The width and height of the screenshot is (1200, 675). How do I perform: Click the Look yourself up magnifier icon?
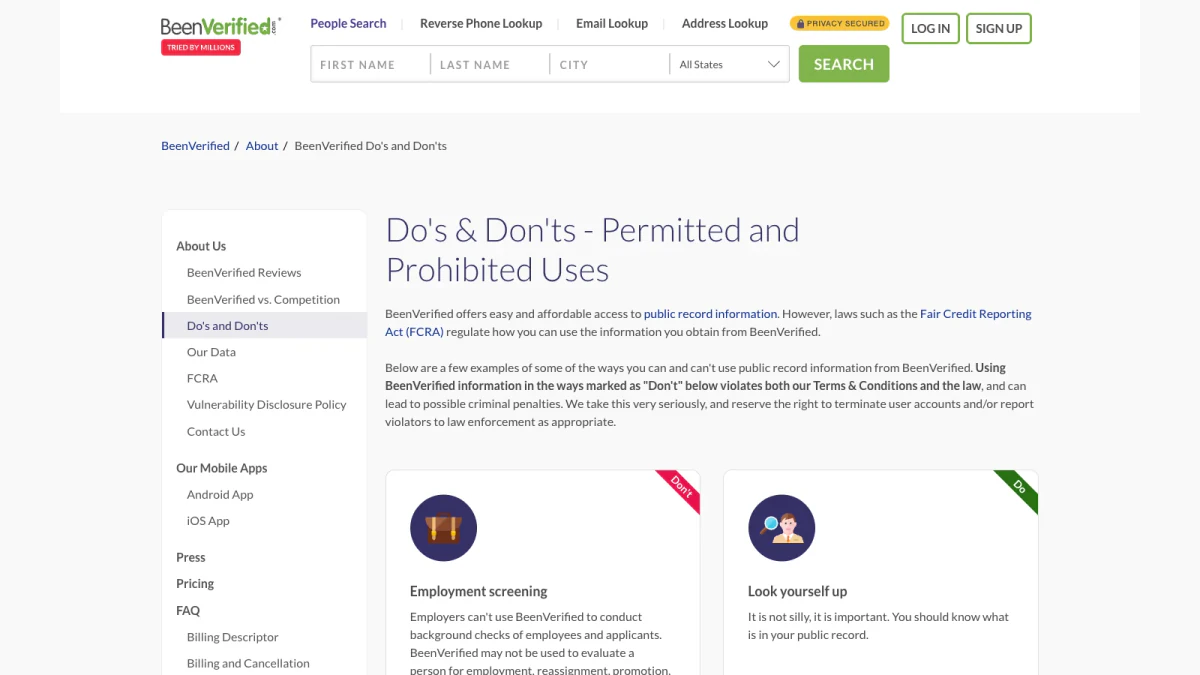pos(781,527)
